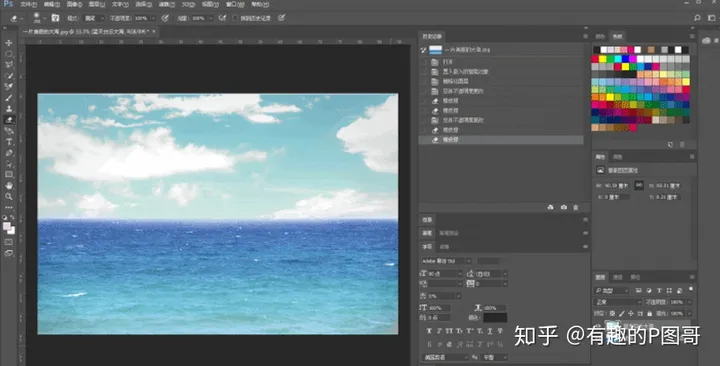Pick the yellow swatch in the Swatches panel

pyautogui.click(x=602, y=59)
